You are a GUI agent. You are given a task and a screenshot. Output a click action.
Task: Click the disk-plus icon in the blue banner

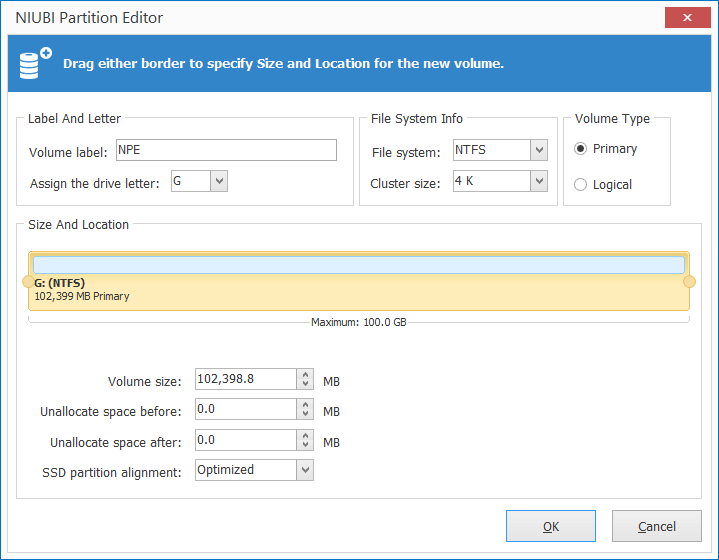(32, 62)
